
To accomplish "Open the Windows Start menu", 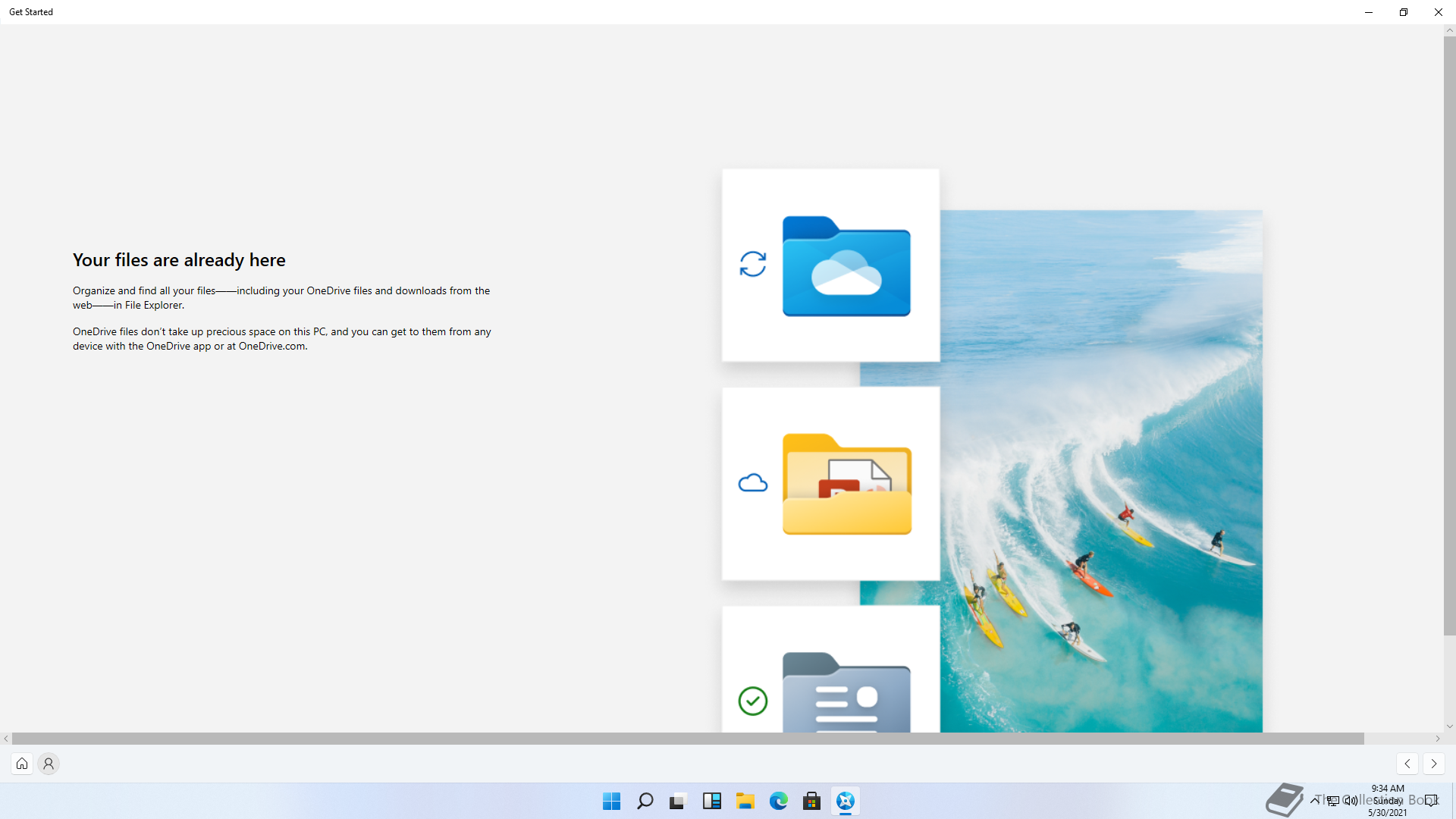I will click(x=611, y=801).
